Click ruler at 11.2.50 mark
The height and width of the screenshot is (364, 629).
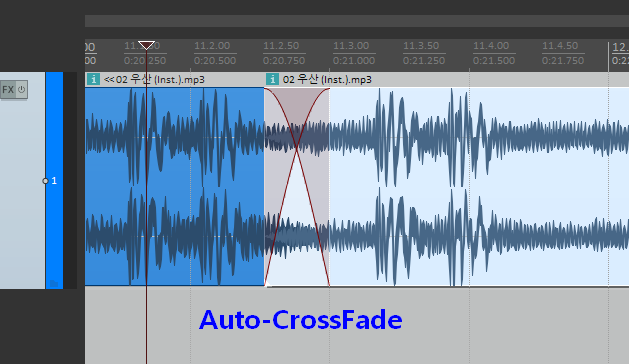point(281,46)
